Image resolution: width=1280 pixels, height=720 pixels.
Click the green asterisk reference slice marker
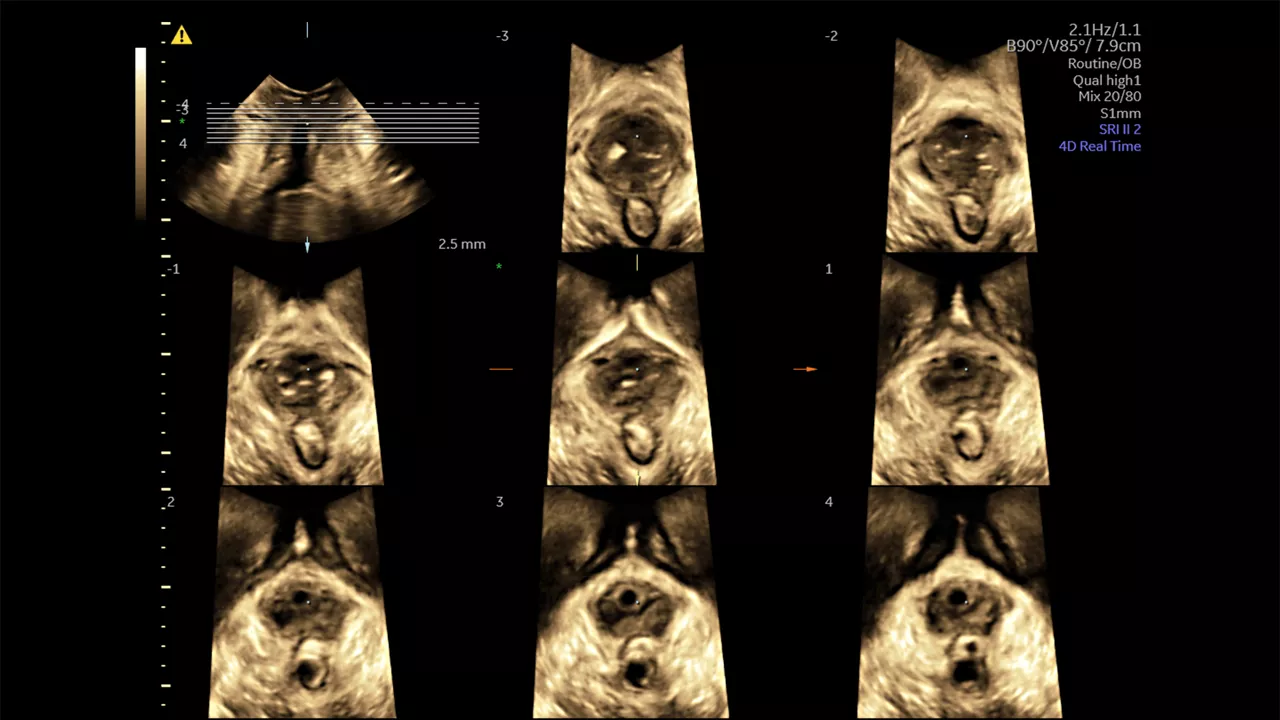(x=499, y=267)
